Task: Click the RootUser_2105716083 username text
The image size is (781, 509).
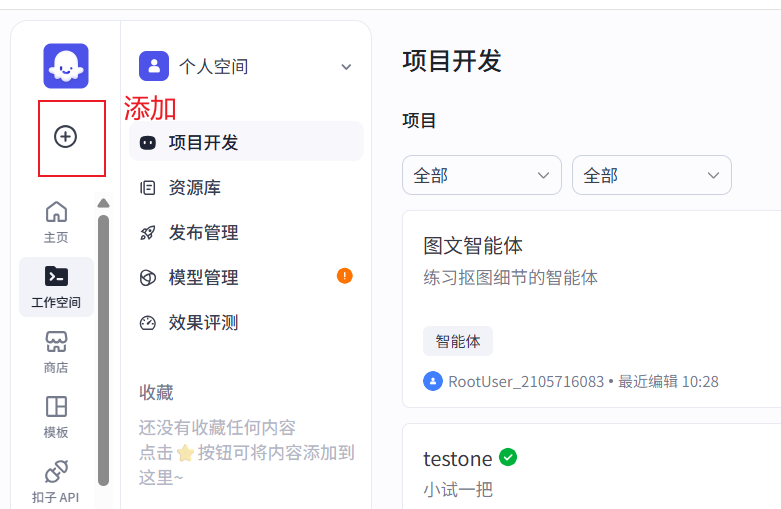Action: pyautogui.click(x=526, y=382)
